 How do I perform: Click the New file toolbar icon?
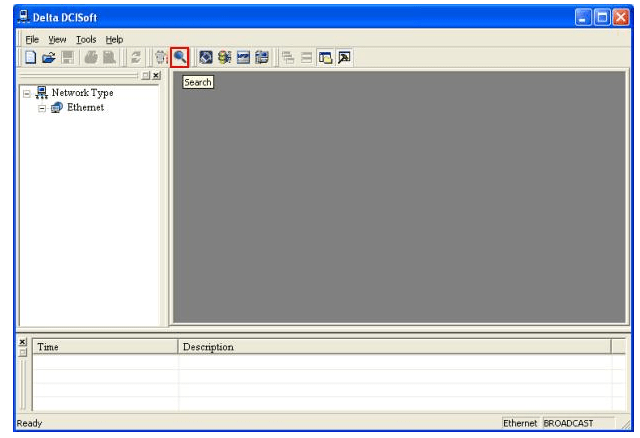32,58
